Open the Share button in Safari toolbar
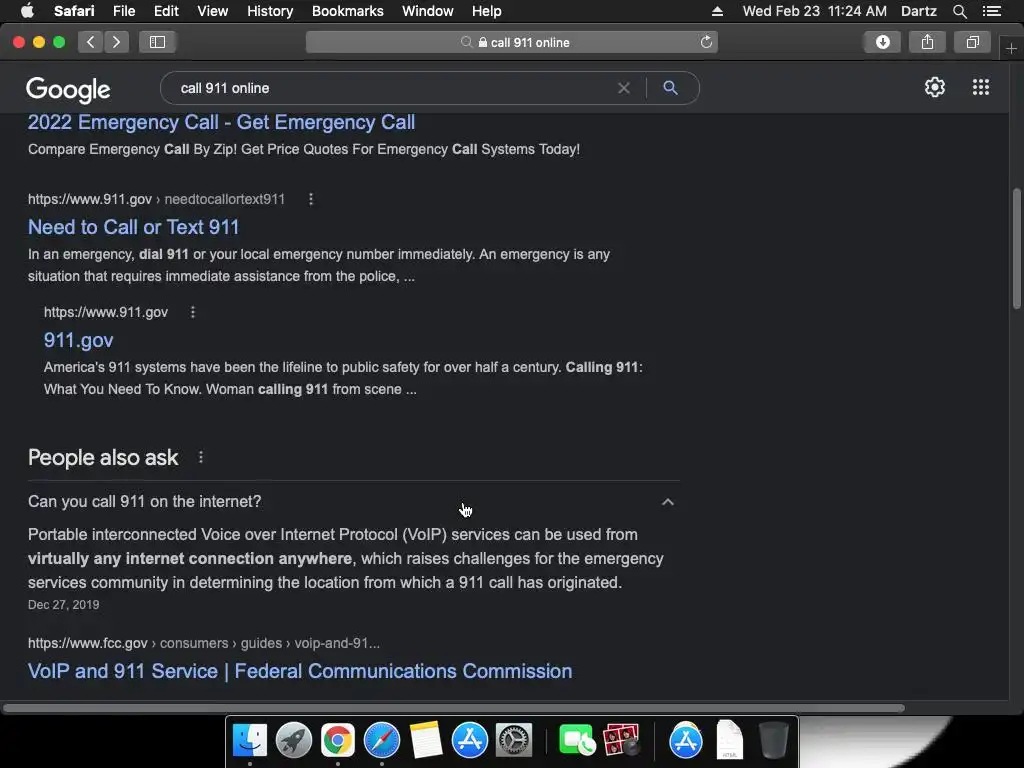 tap(927, 42)
